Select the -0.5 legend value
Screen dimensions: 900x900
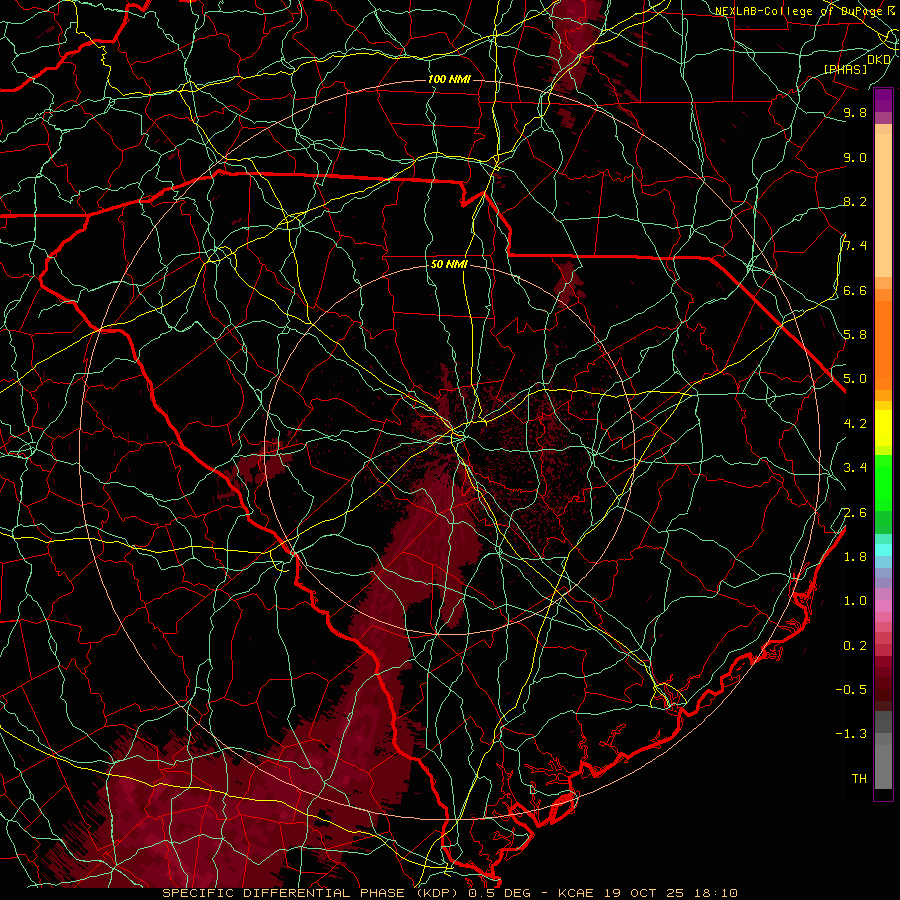(851, 690)
